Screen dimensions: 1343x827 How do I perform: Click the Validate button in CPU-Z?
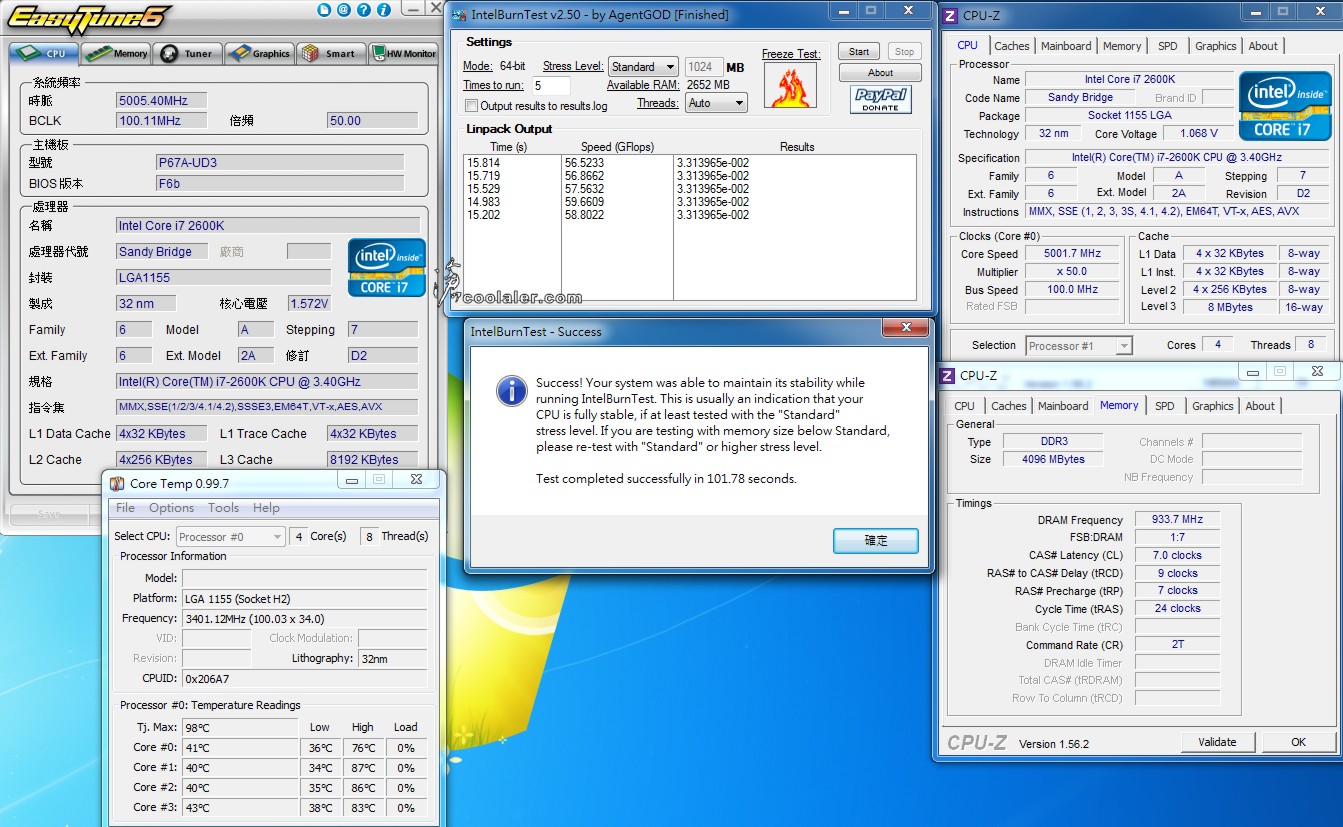point(1216,742)
